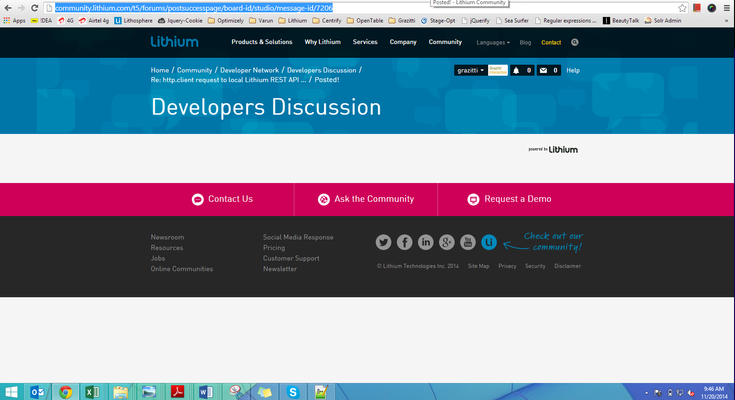Open the Customer Support footer link

[x=291, y=258]
